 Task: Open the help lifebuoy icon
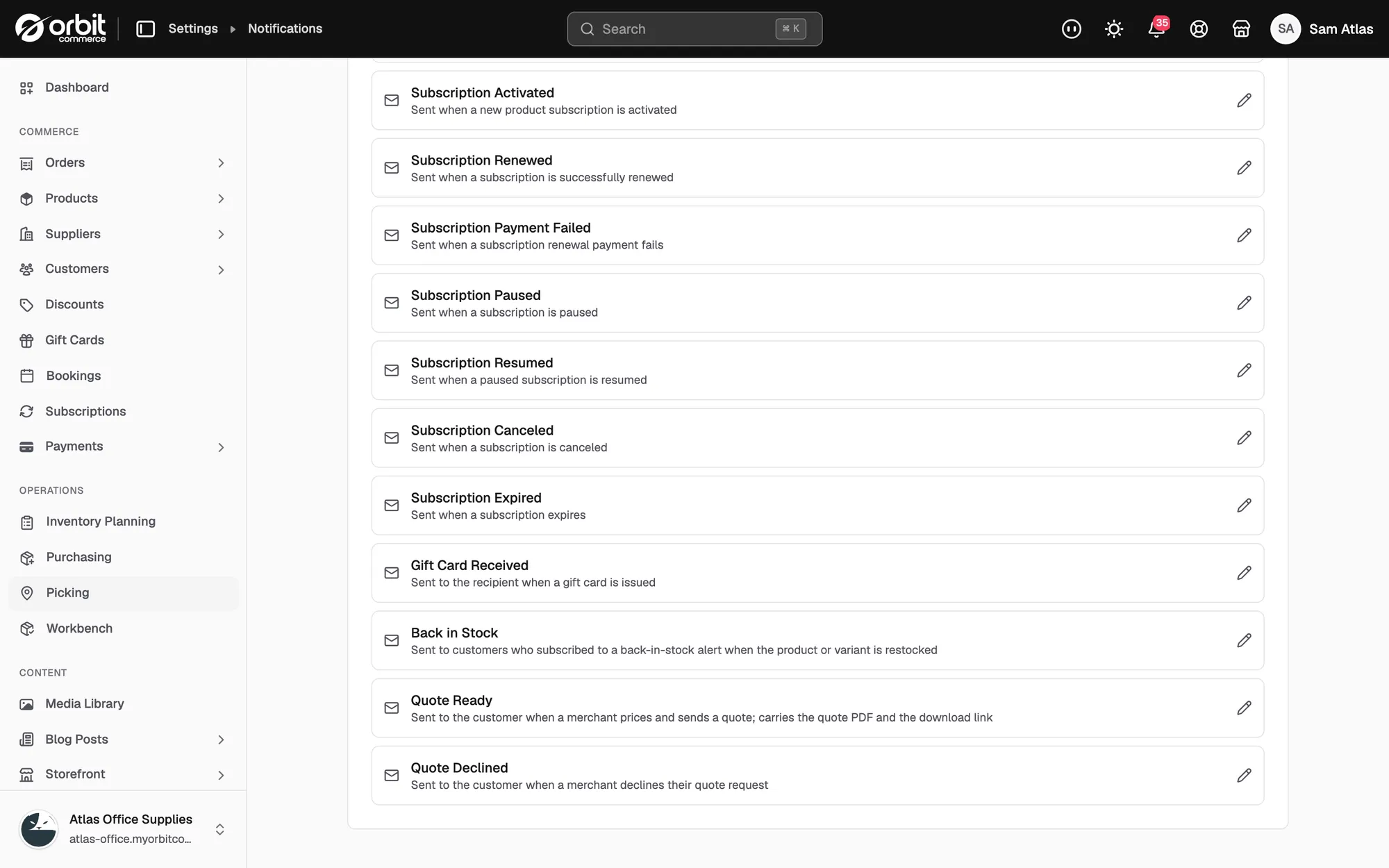tap(1199, 28)
